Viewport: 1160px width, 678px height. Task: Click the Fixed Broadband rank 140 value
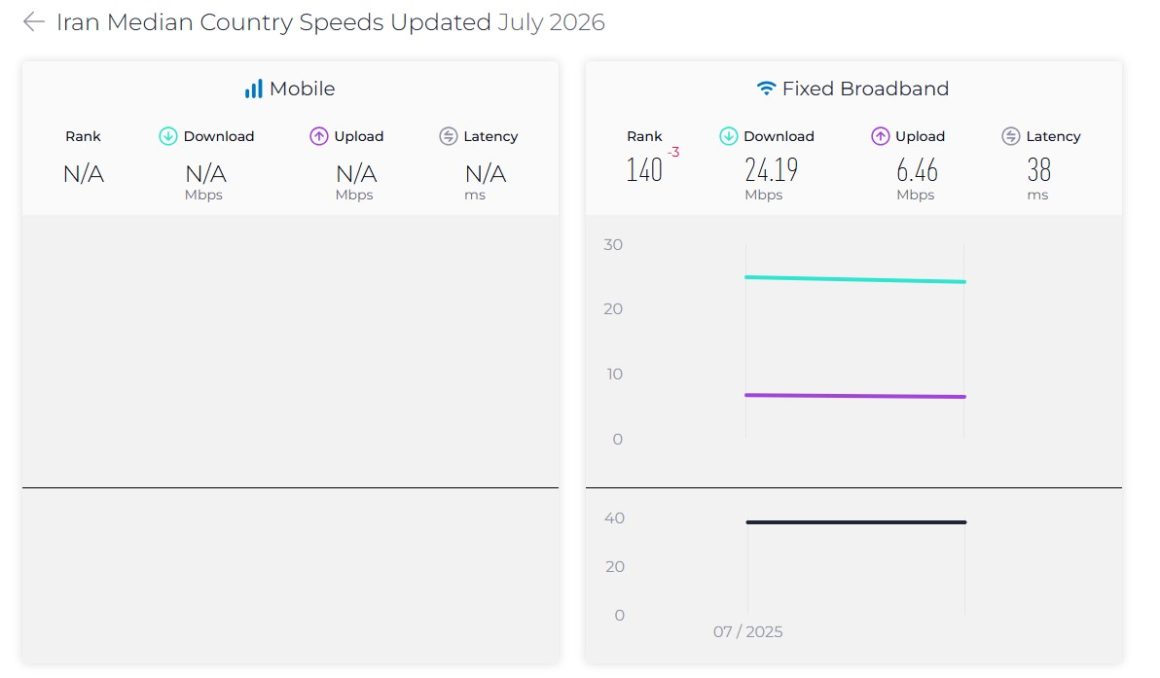tap(644, 170)
